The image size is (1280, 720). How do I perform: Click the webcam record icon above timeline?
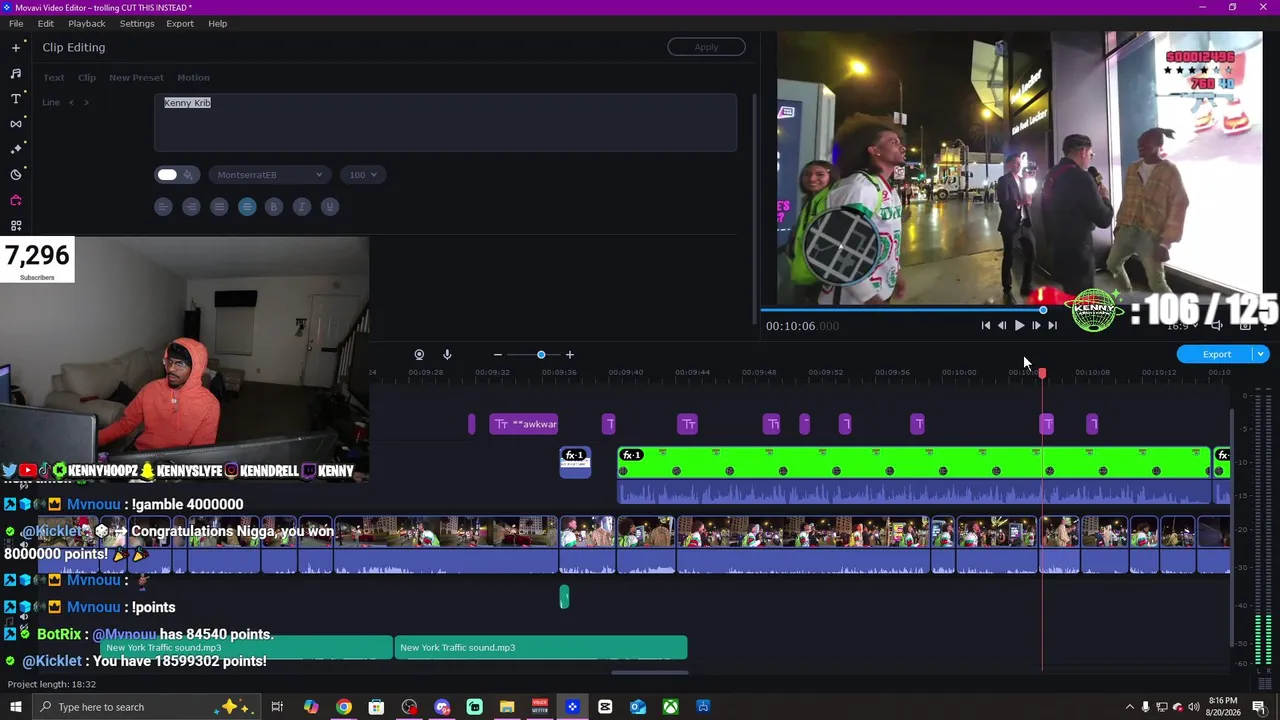(x=419, y=354)
